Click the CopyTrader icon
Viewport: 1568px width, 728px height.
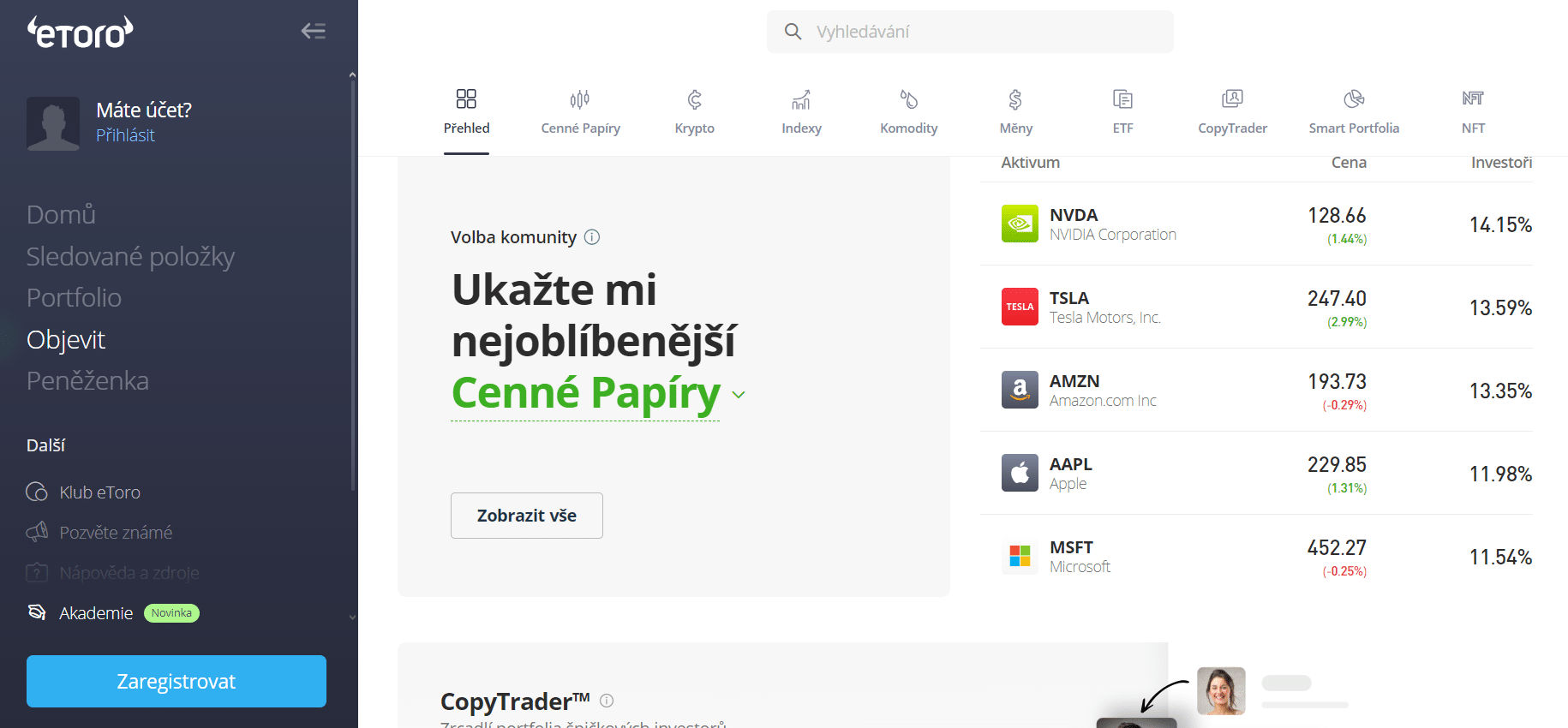pyautogui.click(x=1232, y=98)
